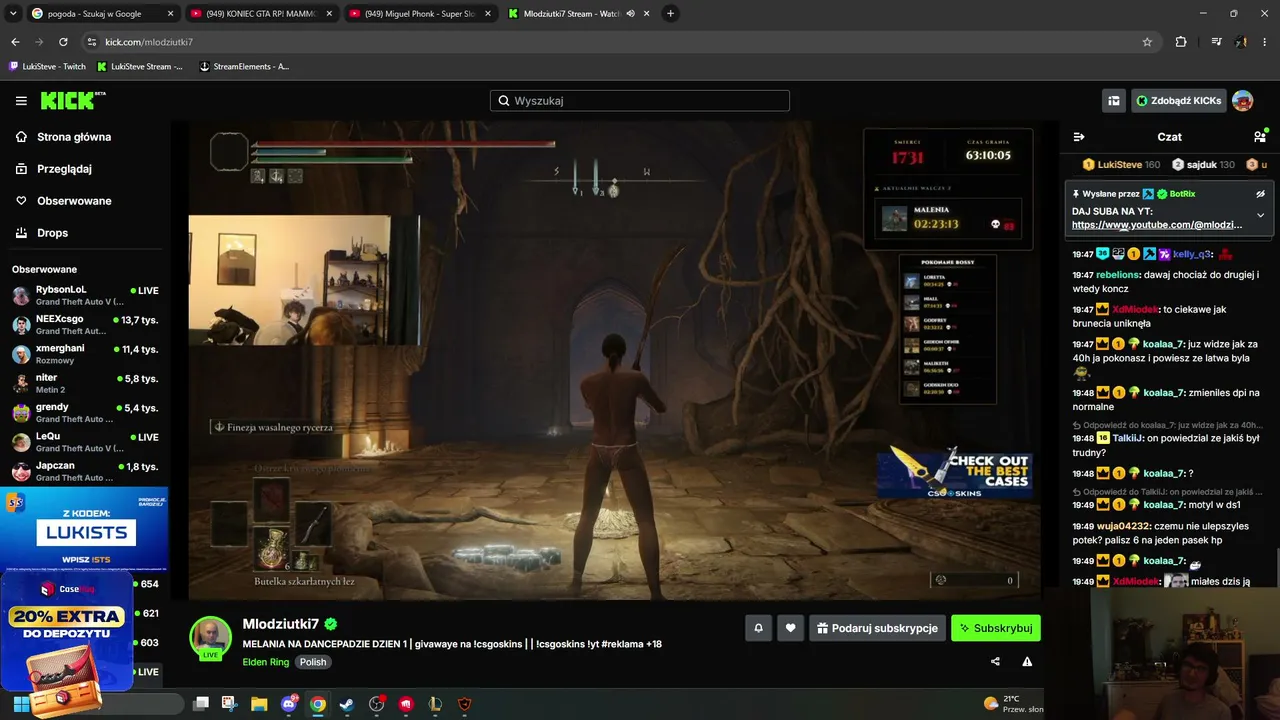Screen dimensions: 1280x720
Task: Open the Windows Start menu
Action: (21, 704)
